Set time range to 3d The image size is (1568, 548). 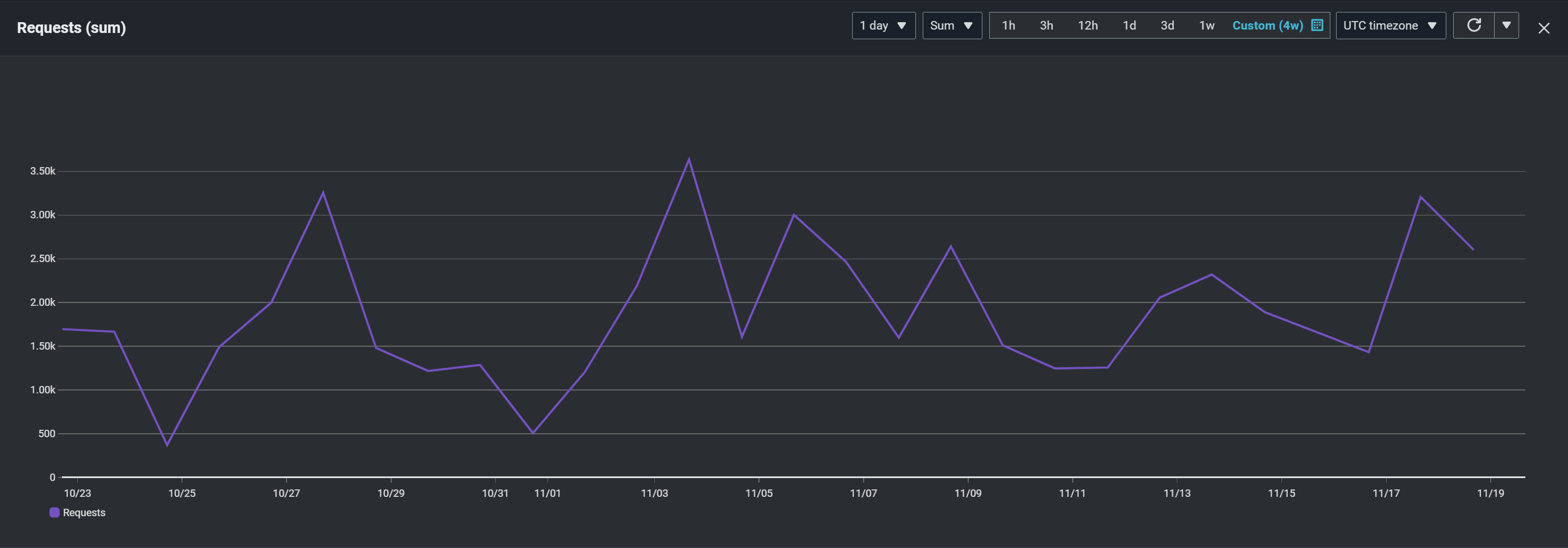pos(1167,26)
